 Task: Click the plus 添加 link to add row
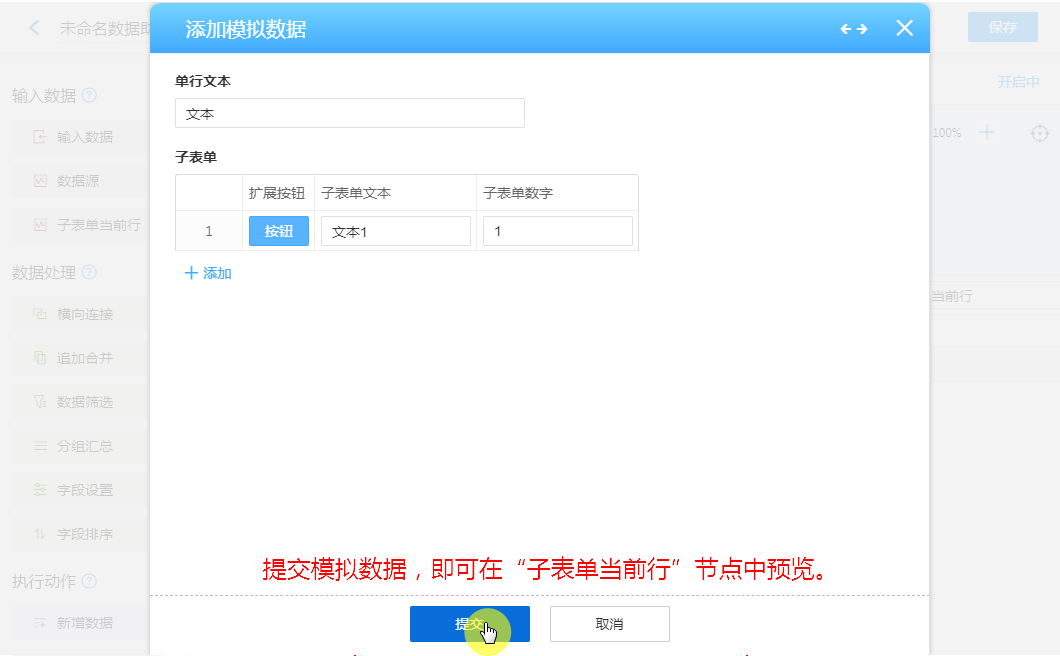tap(208, 273)
